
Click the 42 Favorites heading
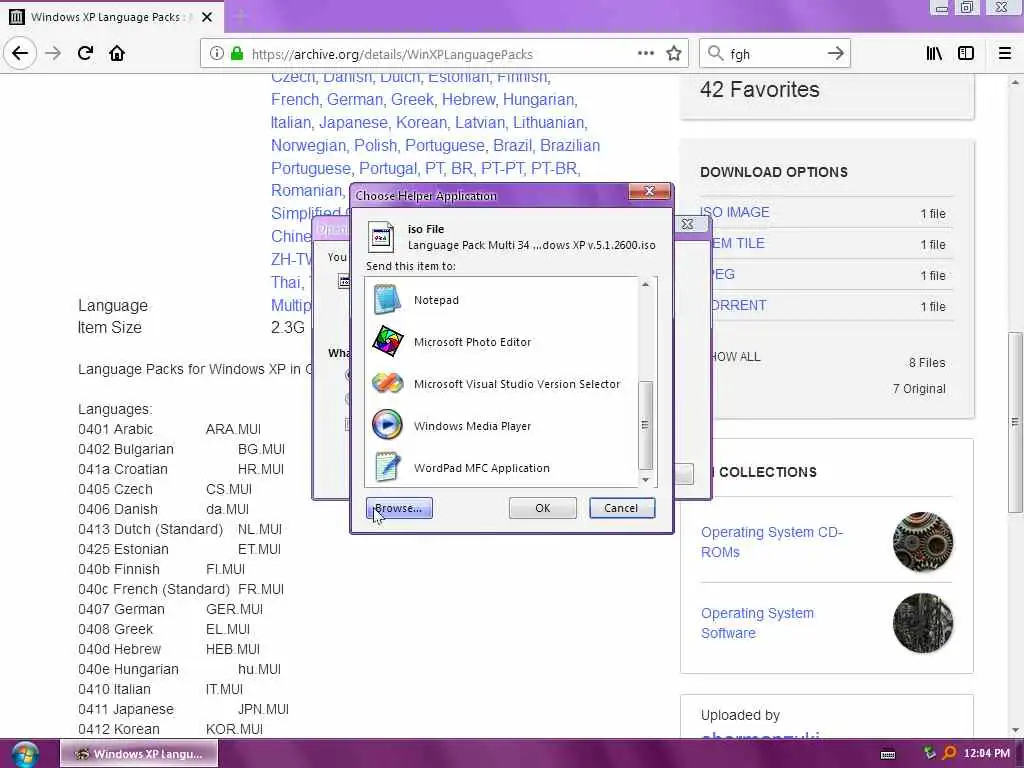(x=760, y=89)
